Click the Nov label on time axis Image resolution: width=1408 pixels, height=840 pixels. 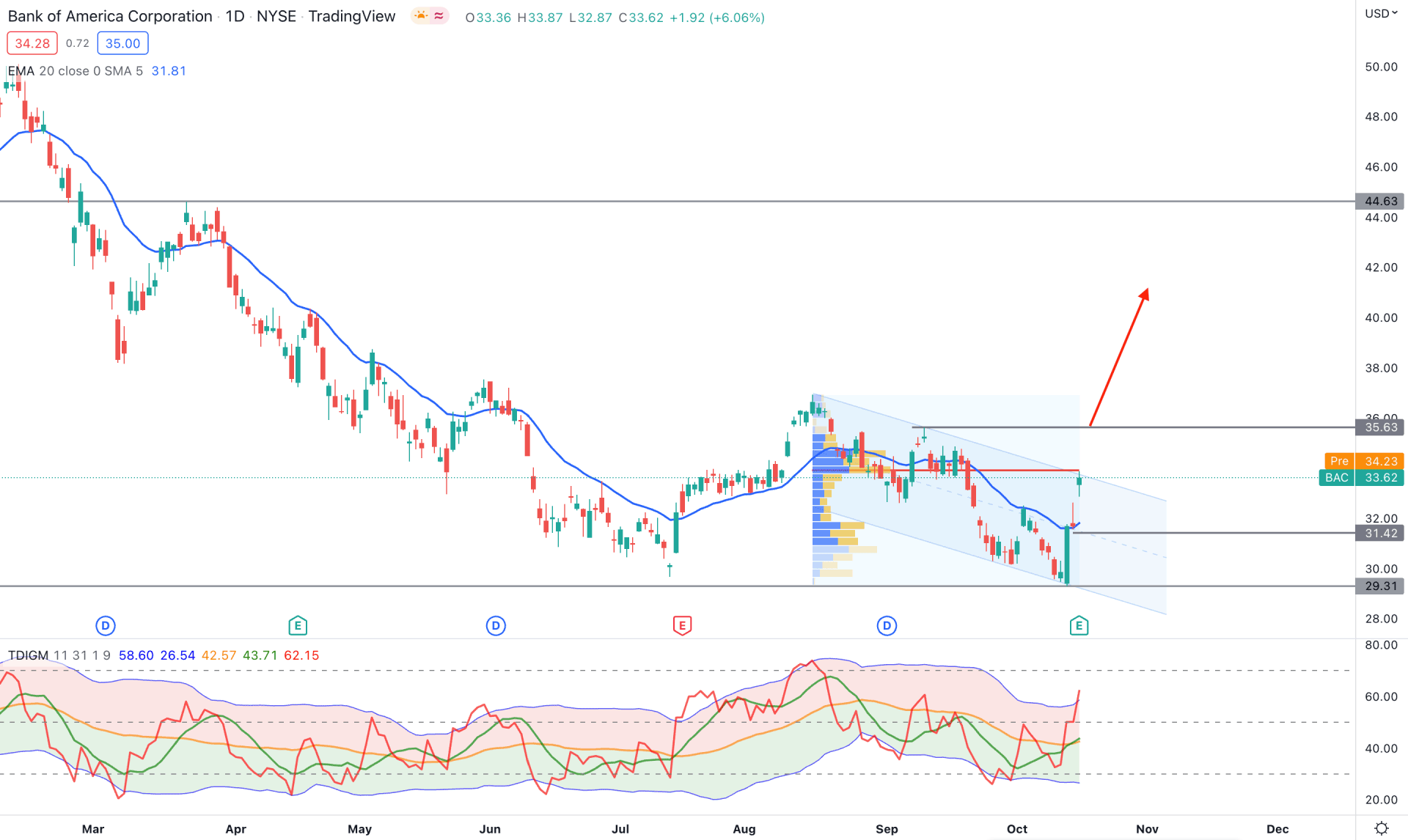pos(1147,829)
